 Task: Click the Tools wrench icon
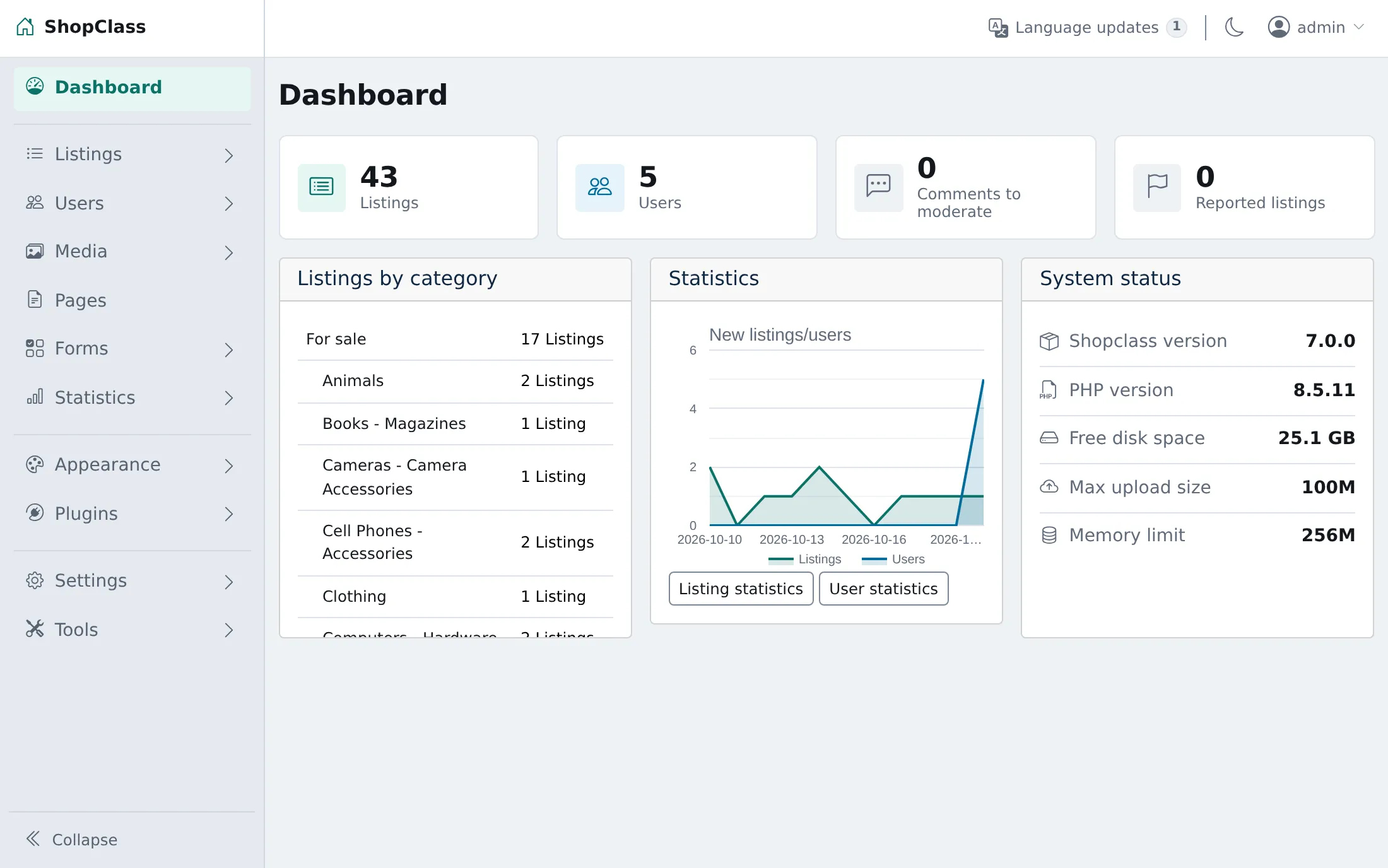[35, 628]
